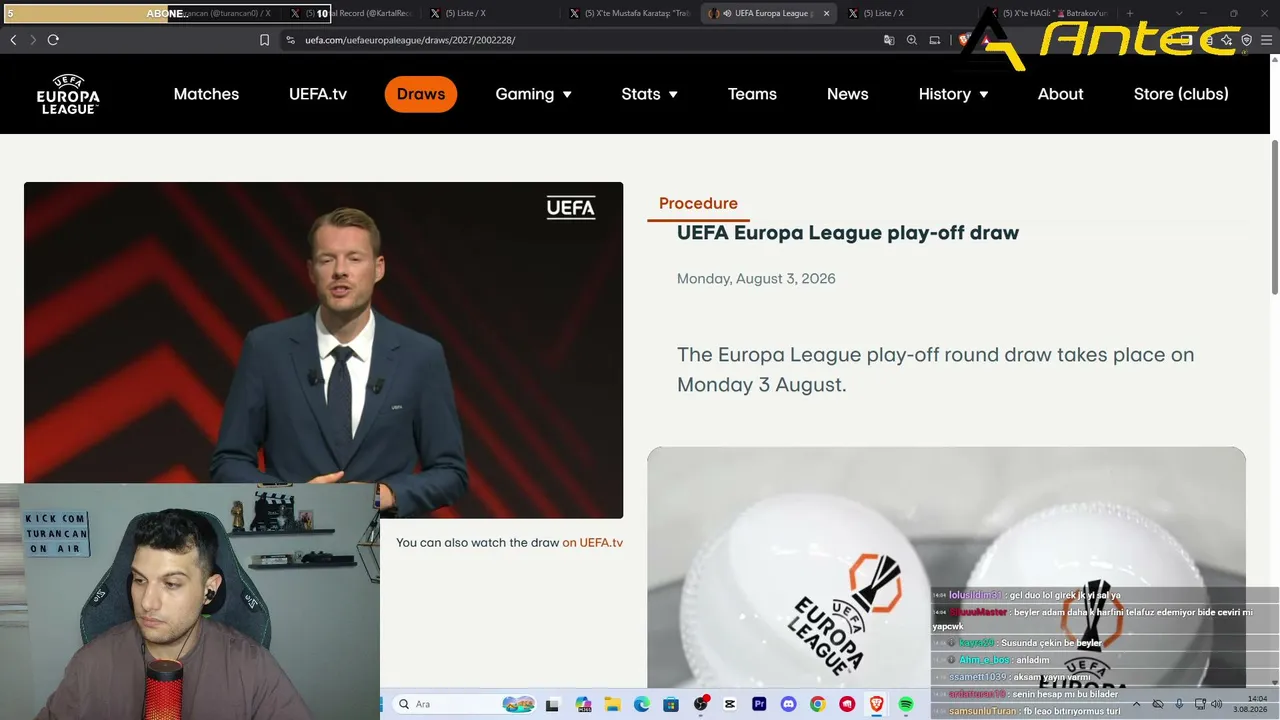
Task: Expand the History dropdown
Action: tap(954, 94)
